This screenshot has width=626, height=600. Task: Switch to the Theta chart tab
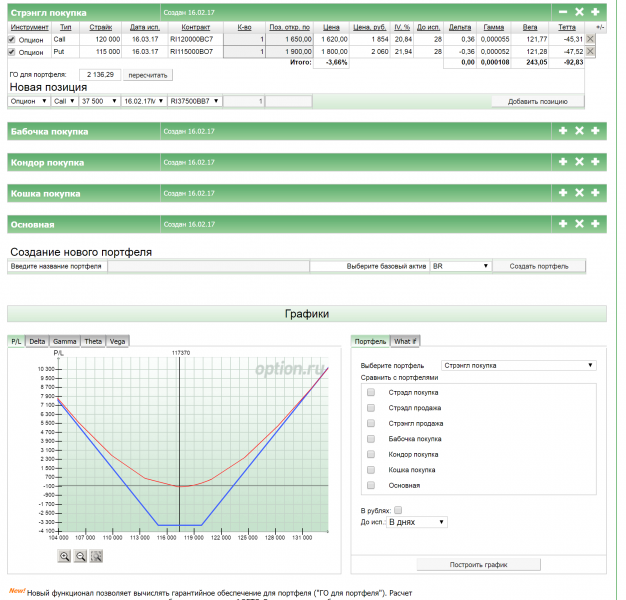(93, 341)
